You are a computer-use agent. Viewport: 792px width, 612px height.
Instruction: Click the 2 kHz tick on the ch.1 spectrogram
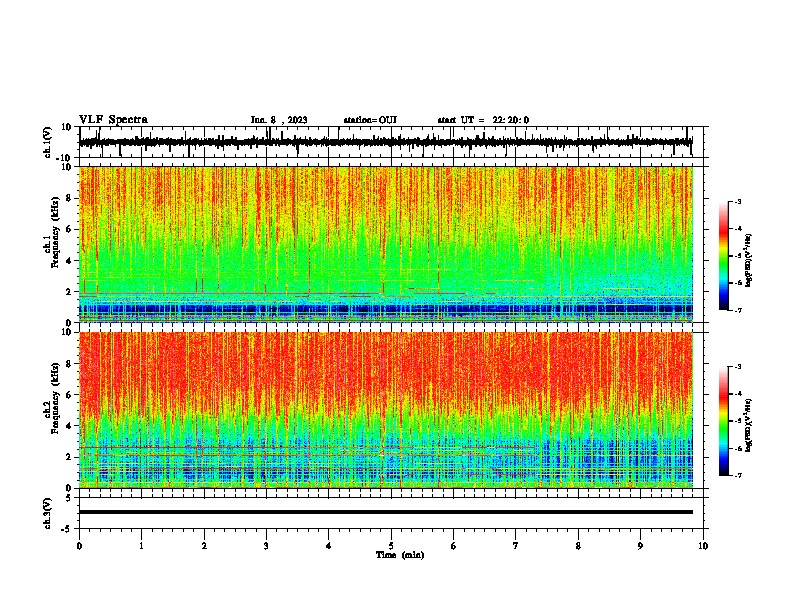(x=69, y=292)
